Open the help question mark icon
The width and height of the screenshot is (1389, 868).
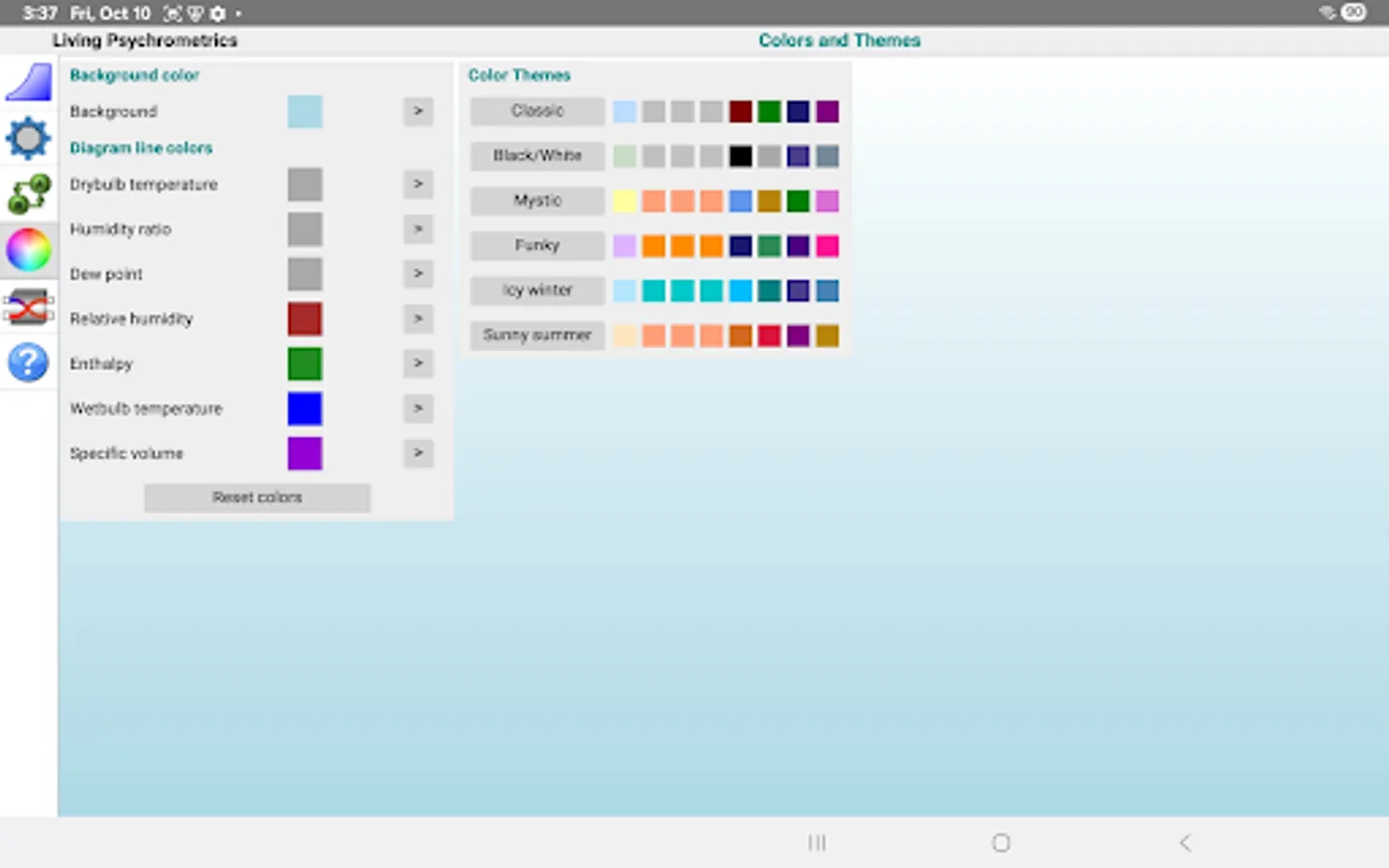coord(29,363)
